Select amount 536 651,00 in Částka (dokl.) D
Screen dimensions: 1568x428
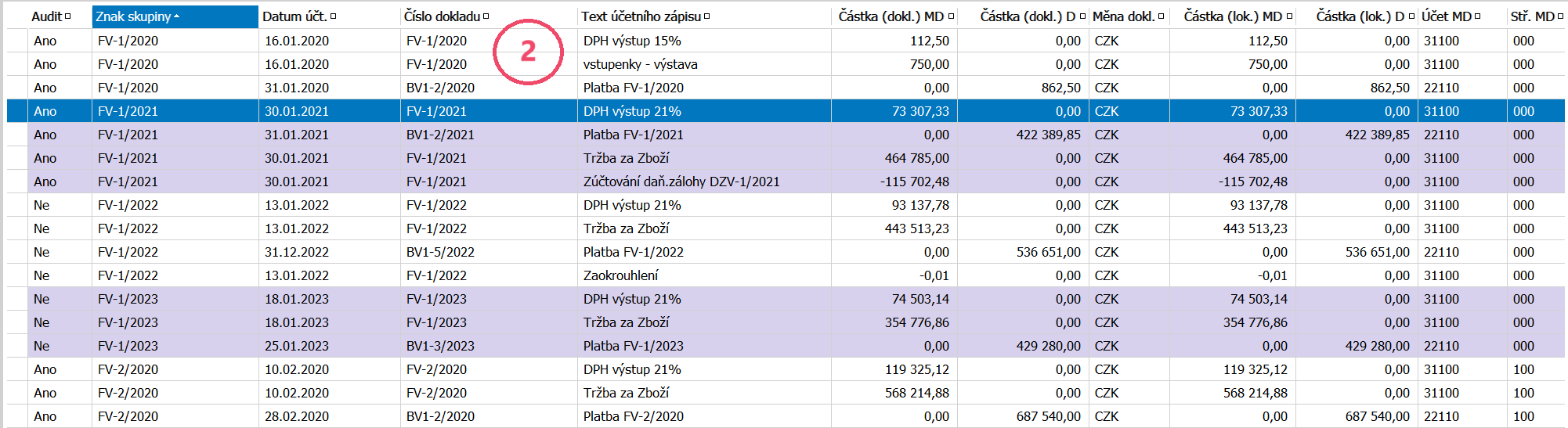click(1048, 252)
